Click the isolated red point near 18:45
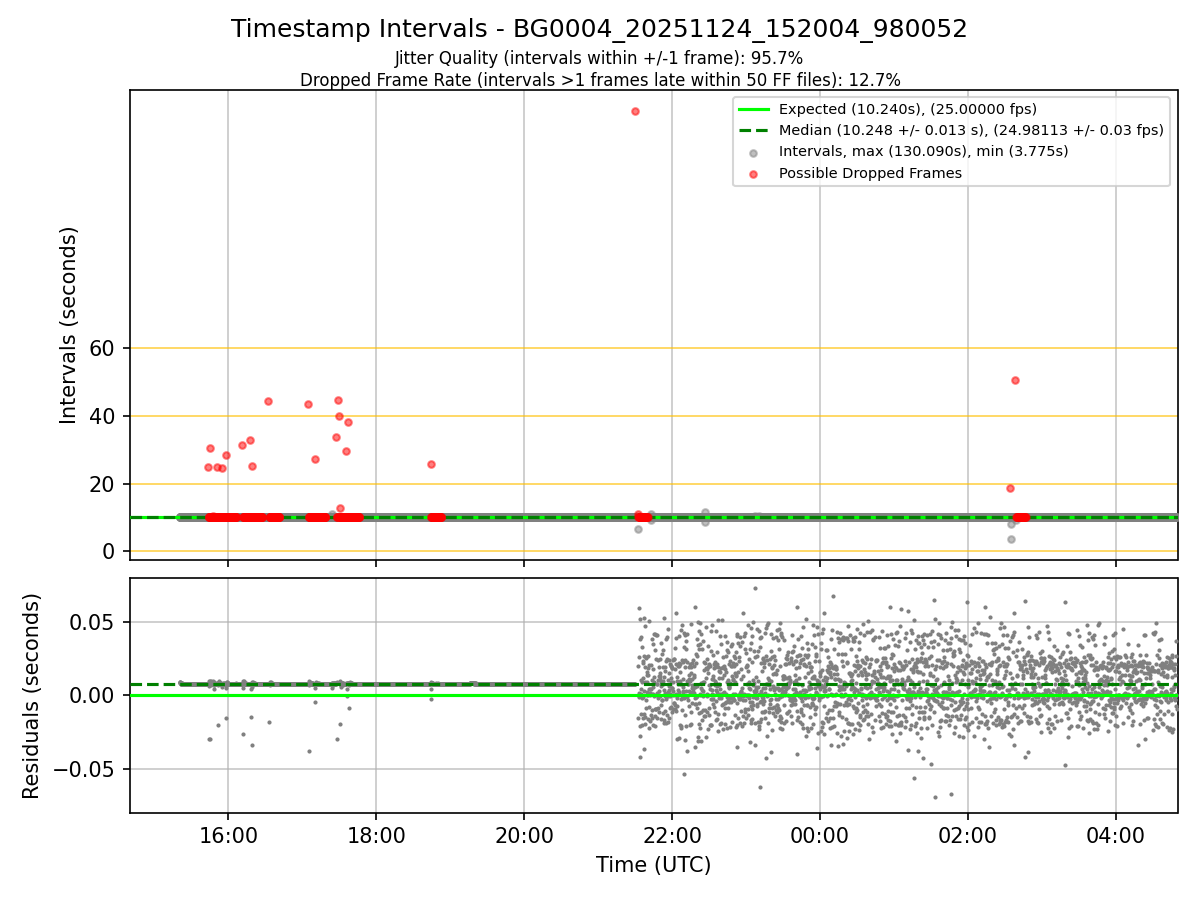 (x=431, y=464)
